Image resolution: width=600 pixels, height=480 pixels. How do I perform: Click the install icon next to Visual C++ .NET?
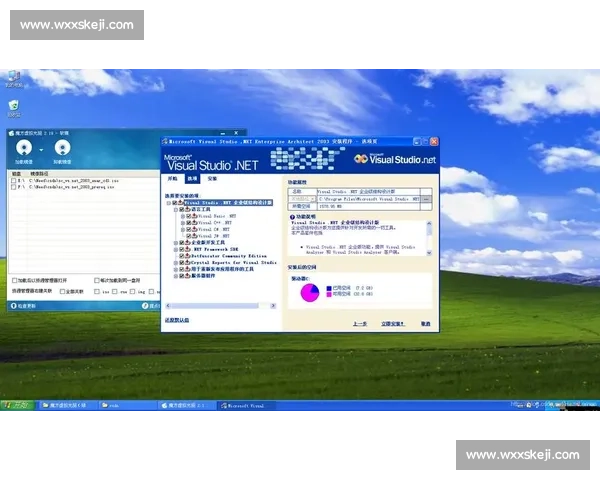(x=194, y=223)
